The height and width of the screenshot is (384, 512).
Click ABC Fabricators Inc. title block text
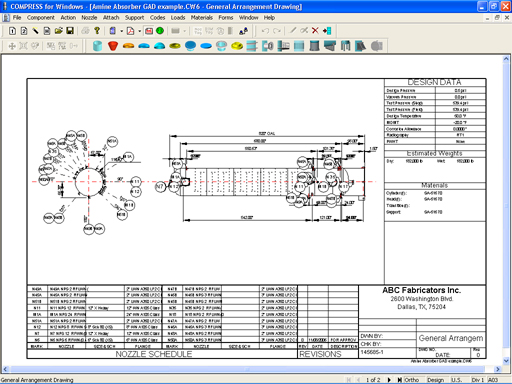point(422,290)
